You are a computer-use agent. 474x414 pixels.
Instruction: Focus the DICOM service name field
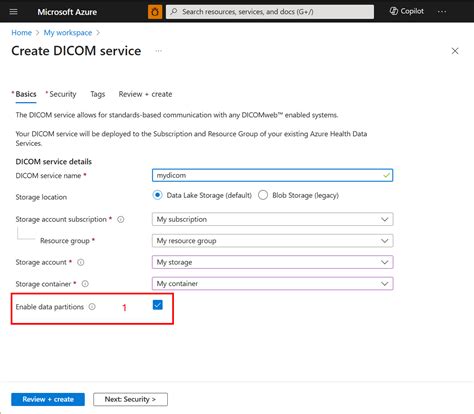click(x=272, y=175)
